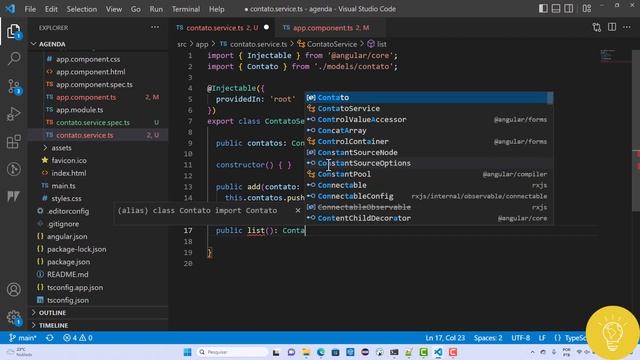This screenshot has width=640, height=360.
Task: Open the Extensions view
Action: pyautogui.click(x=13, y=142)
